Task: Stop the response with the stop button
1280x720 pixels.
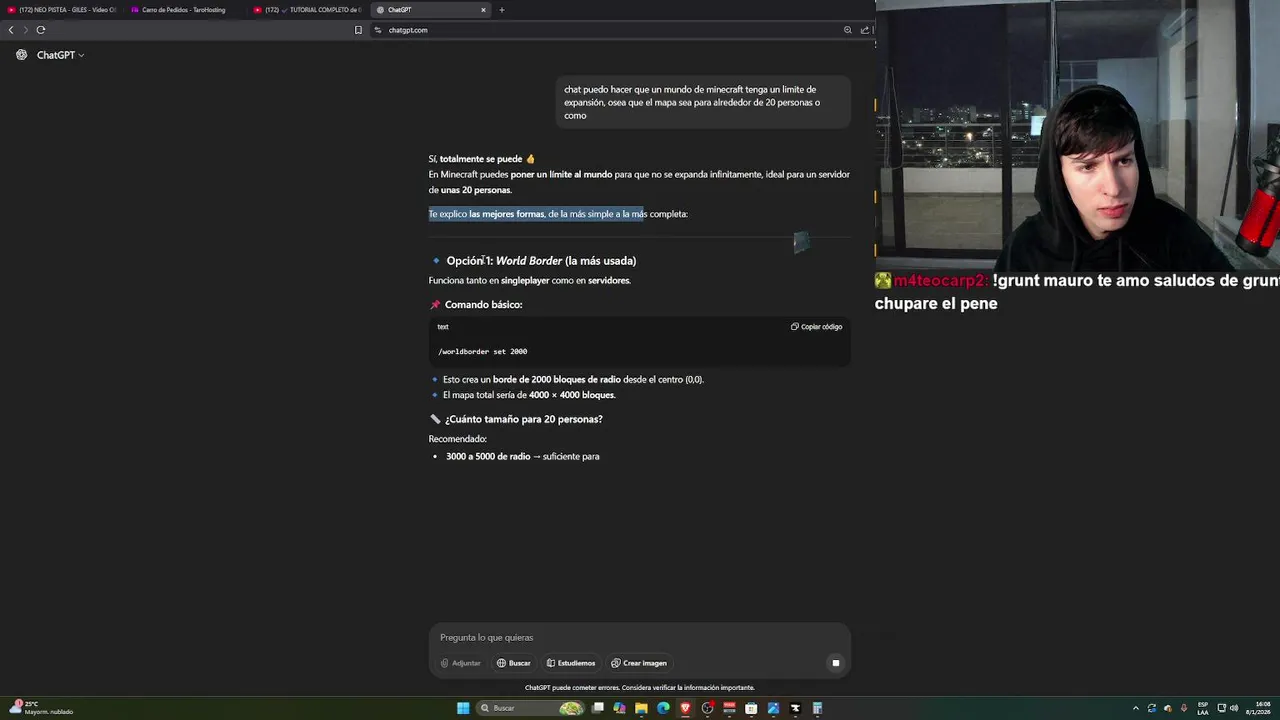Action: pos(836,663)
